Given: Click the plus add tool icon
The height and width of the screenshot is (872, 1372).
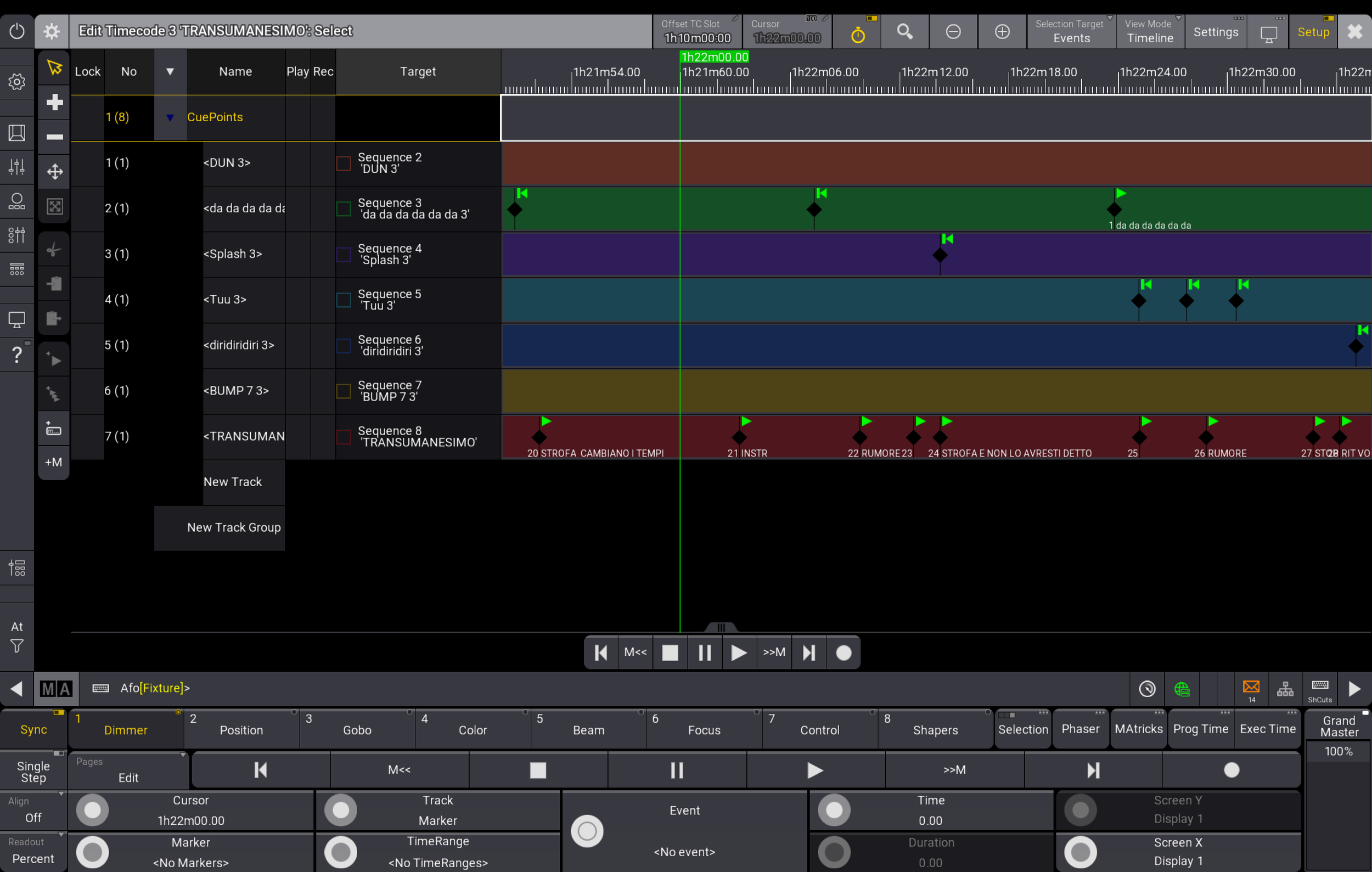Looking at the screenshot, I should coord(54,103).
